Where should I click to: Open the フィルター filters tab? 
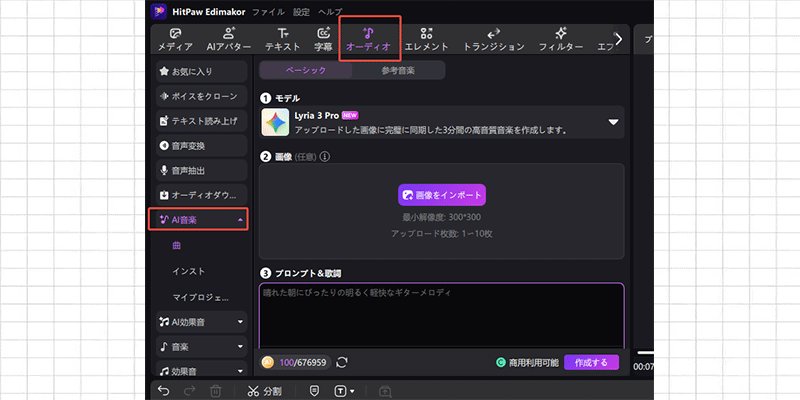click(x=561, y=40)
